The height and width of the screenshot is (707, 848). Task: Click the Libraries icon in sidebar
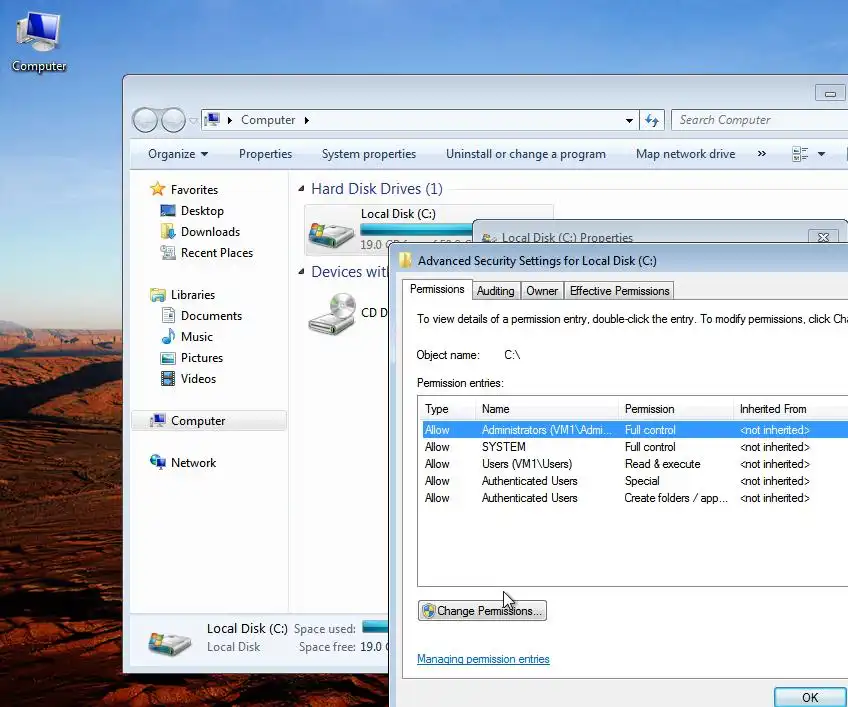[157, 295]
